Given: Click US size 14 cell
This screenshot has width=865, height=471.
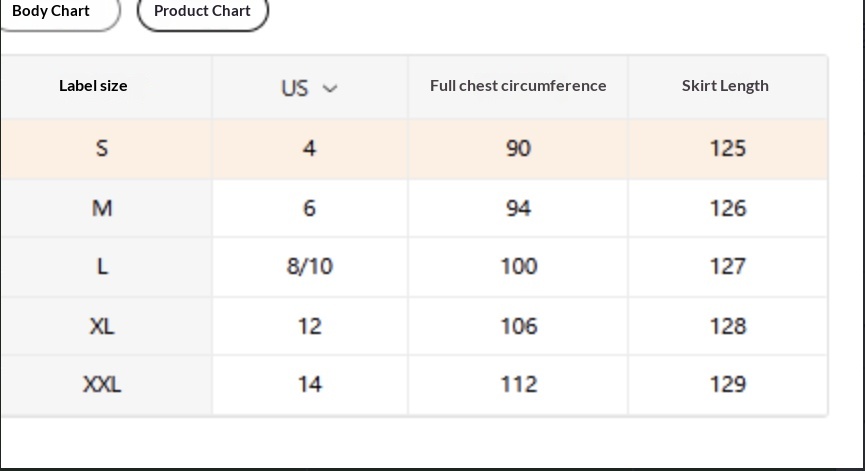Looking at the screenshot, I should pos(309,384).
